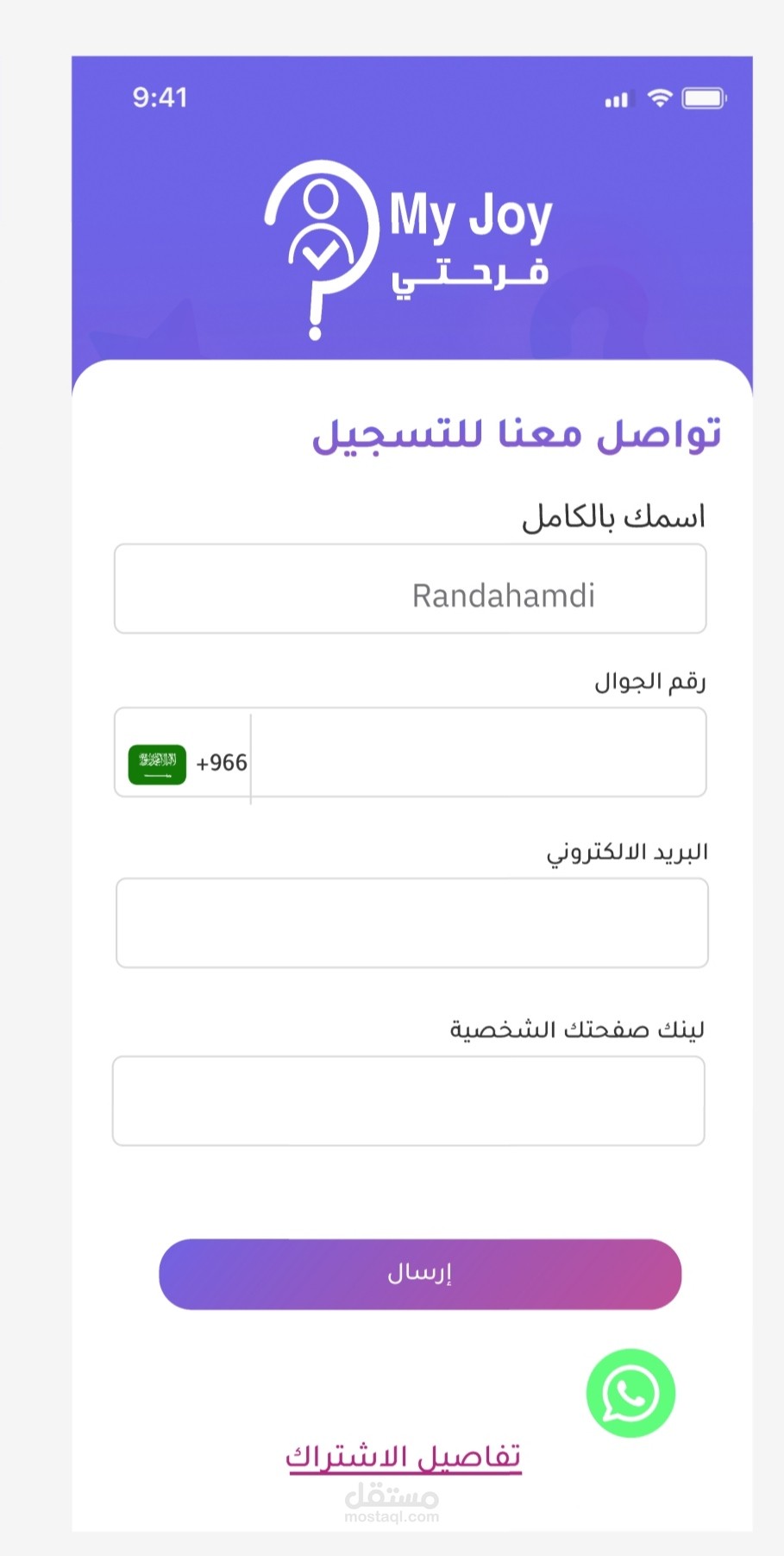The image size is (784, 1556).
Task: Click the My Joy question-mark logo icon
Action: tap(321, 246)
